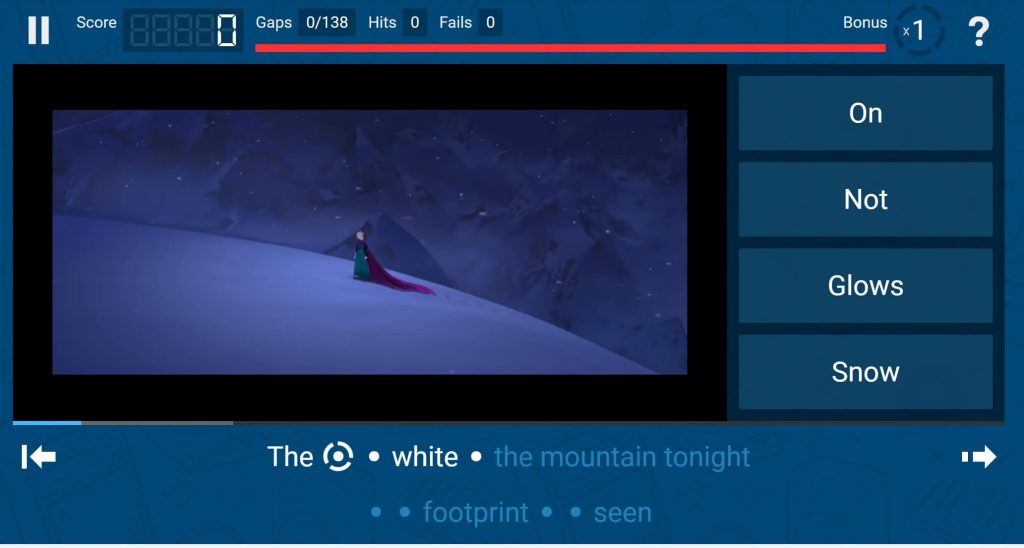Click the red time remaining bar
Image resolution: width=1024 pixels, height=548 pixels.
coord(570,48)
